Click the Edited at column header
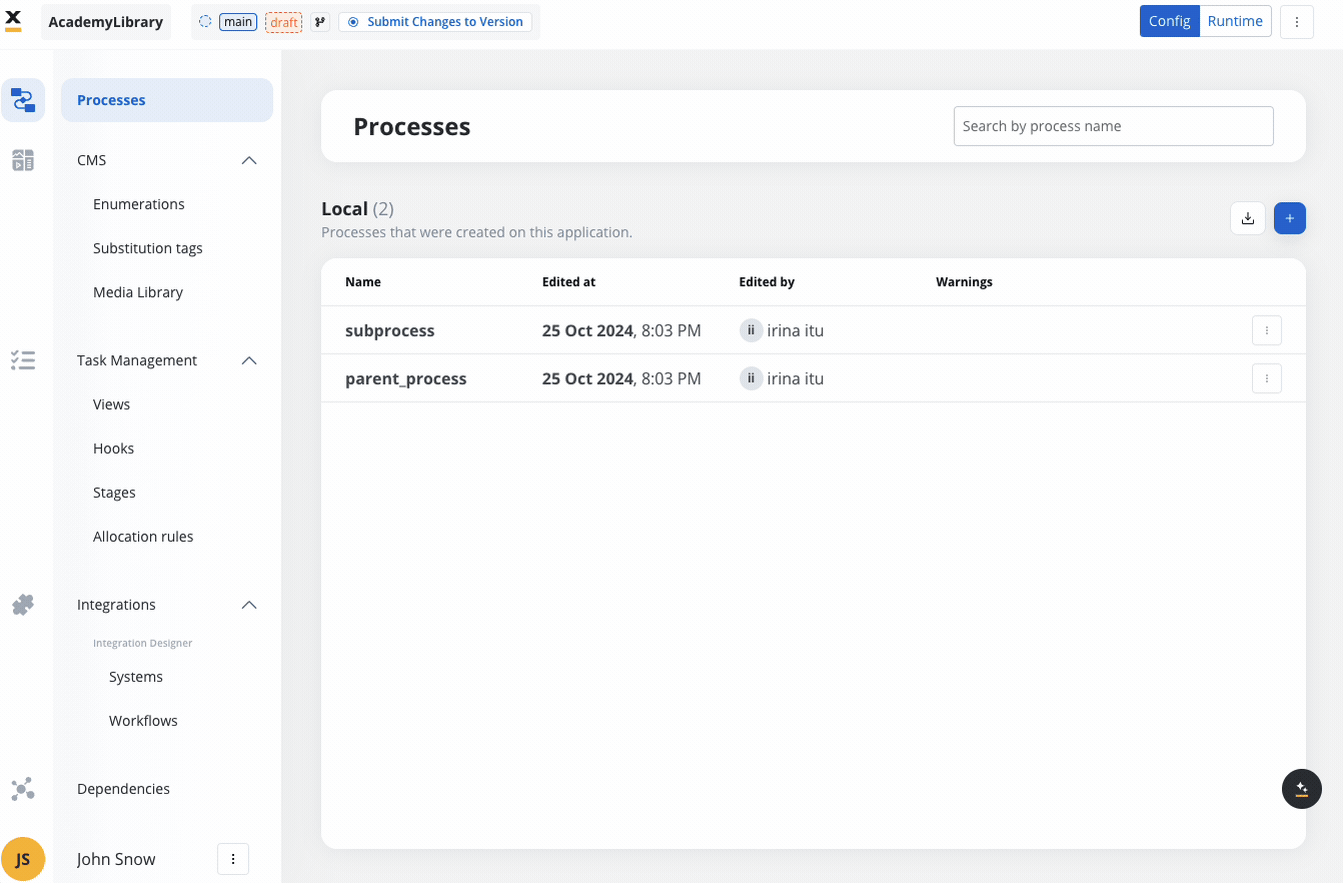This screenshot has height=883, width=1343. [569, 282]
